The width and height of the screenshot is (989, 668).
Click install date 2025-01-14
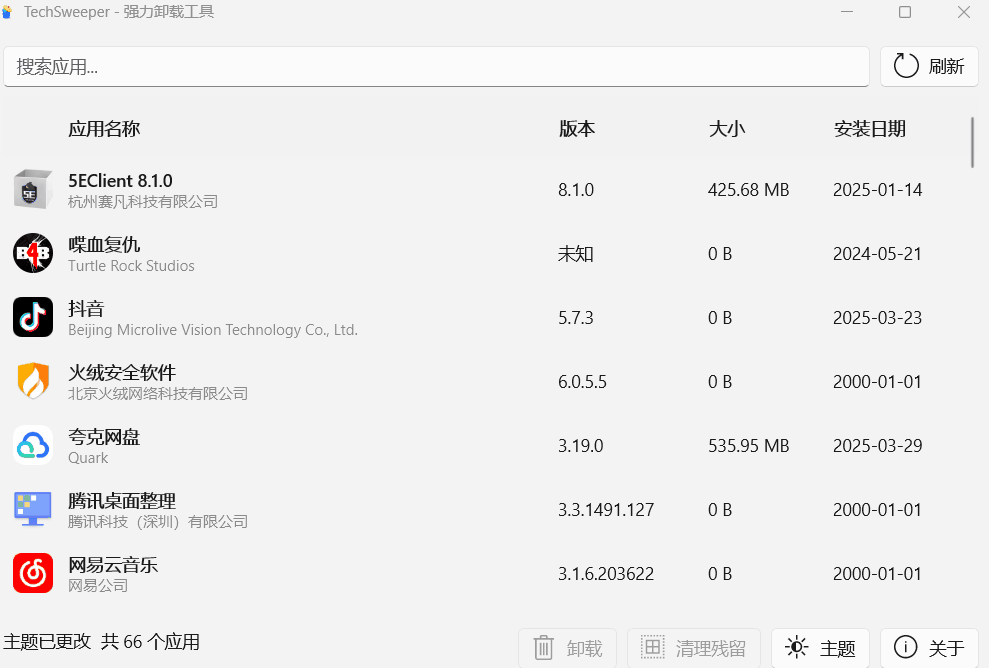point(877,190)
